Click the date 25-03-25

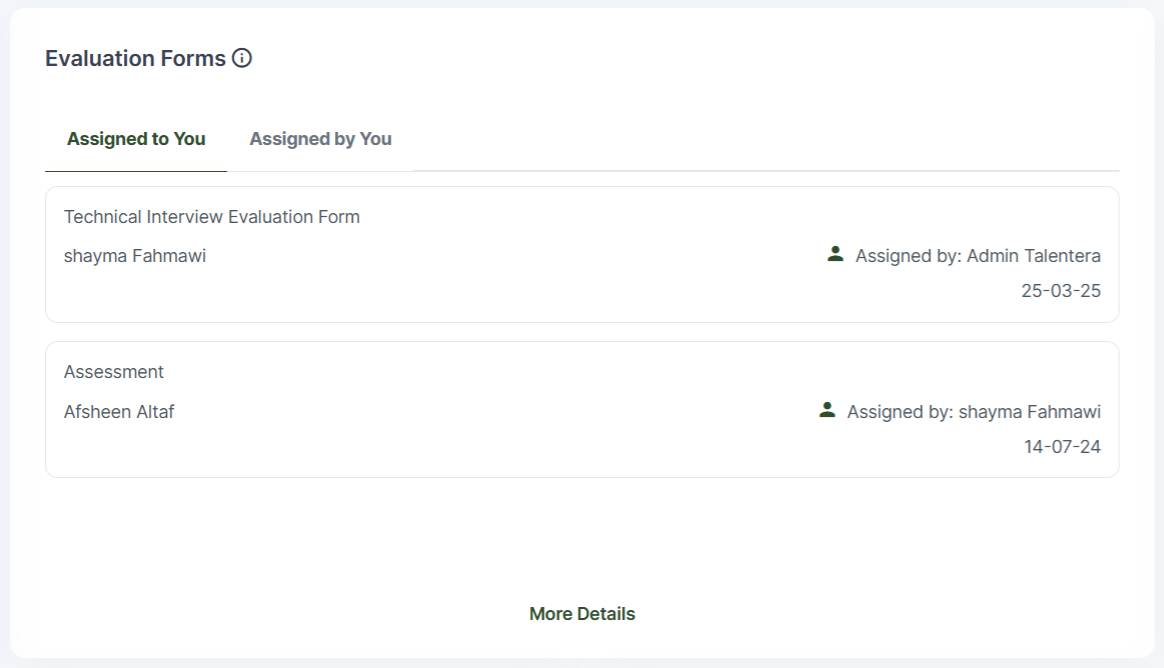click(x=1061, y=291)
